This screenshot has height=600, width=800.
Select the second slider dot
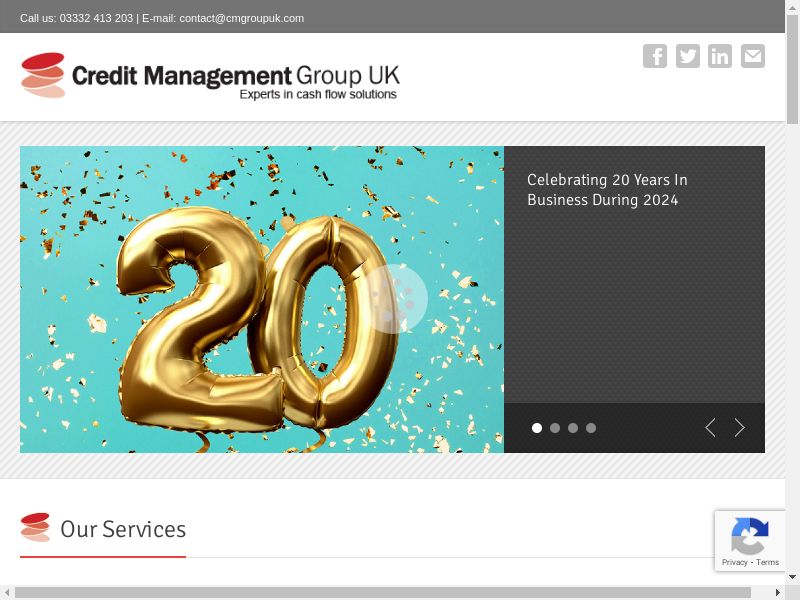tap(555, 428)
